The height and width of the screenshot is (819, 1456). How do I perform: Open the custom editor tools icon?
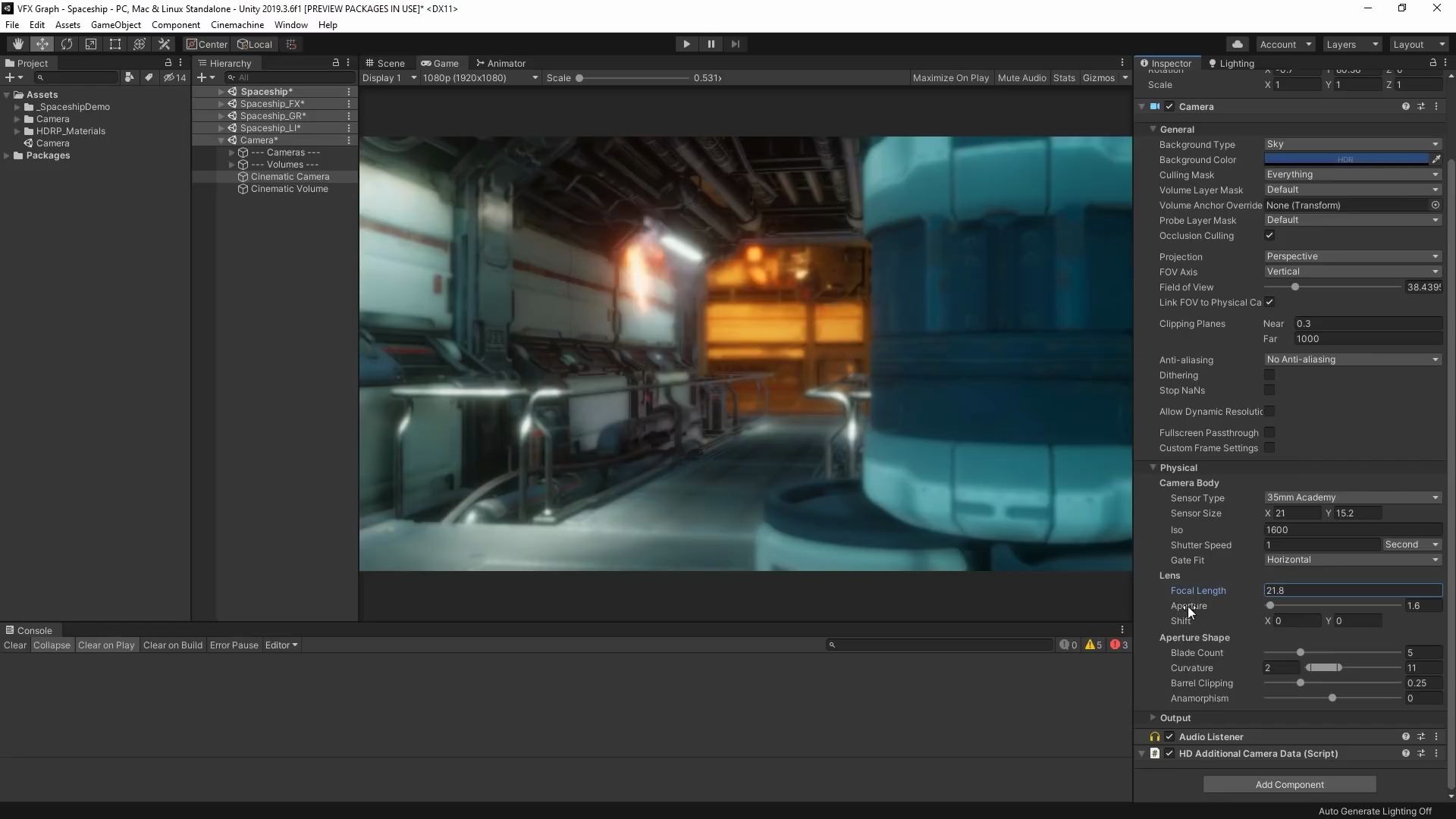coord(165,44)
